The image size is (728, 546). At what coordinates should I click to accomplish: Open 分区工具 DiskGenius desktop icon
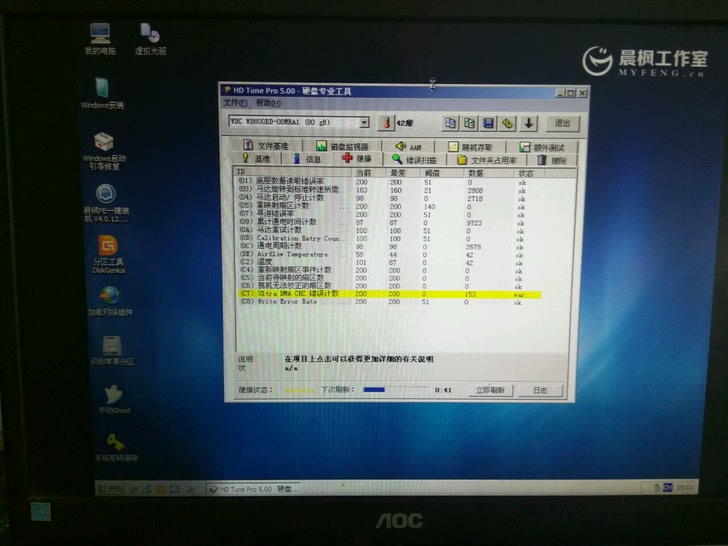pos(109,254)
